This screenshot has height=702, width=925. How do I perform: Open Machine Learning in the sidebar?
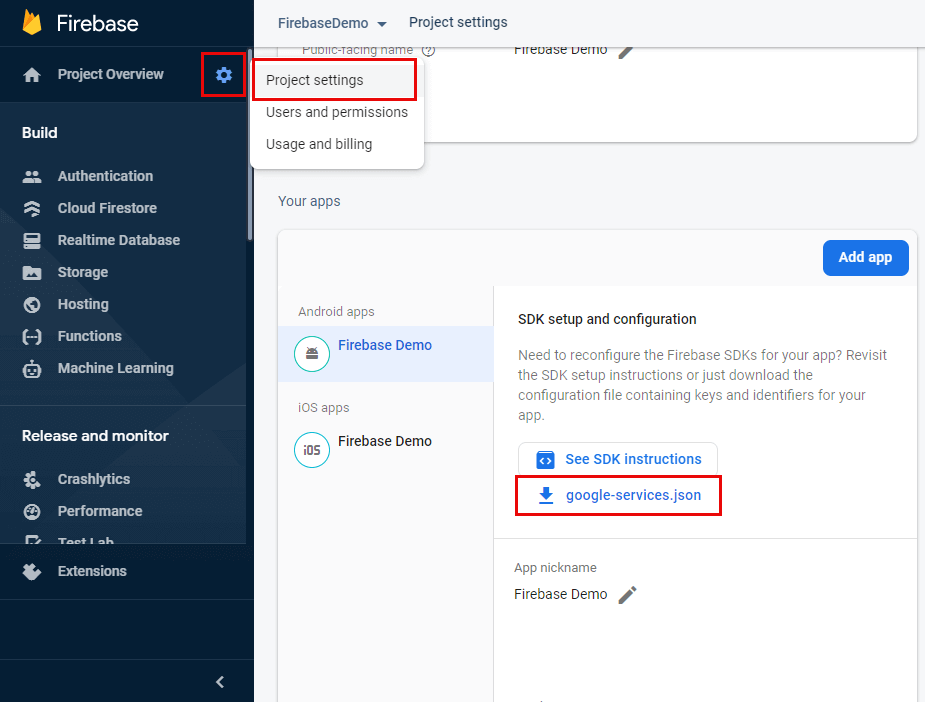point(116,368)
